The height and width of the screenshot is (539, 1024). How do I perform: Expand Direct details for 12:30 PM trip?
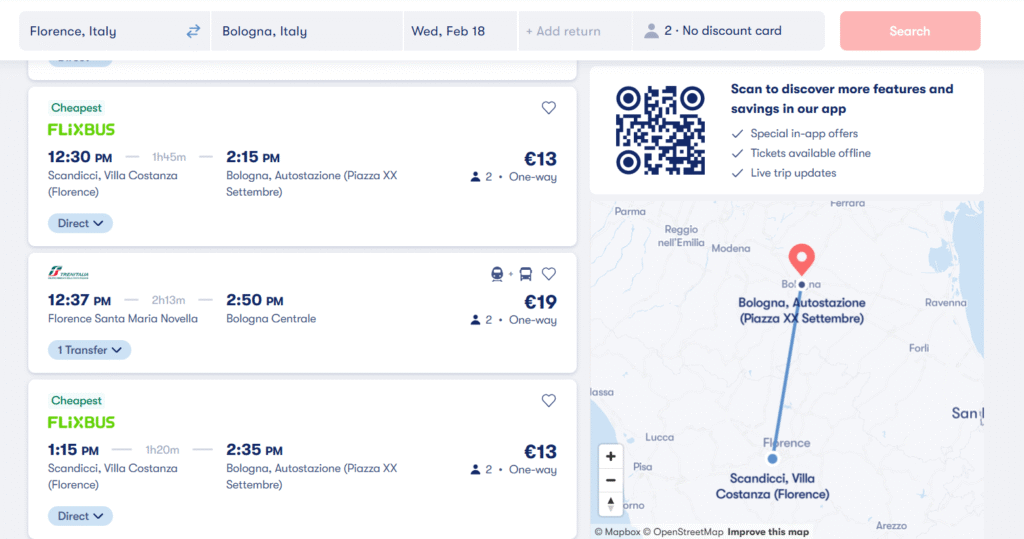click(x=80, y=224)
